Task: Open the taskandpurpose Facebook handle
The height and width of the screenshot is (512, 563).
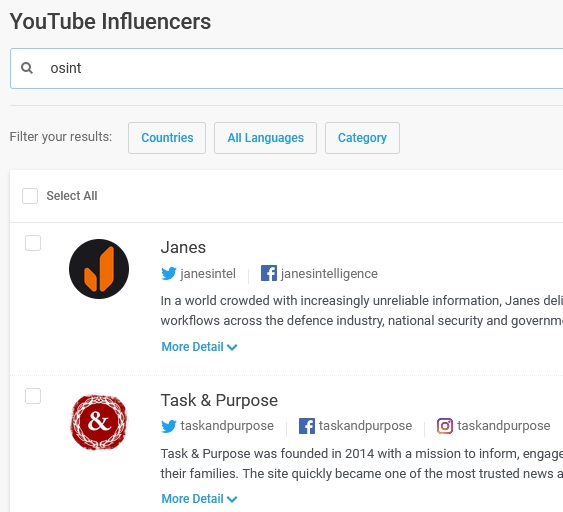Action: click(366, 426)
